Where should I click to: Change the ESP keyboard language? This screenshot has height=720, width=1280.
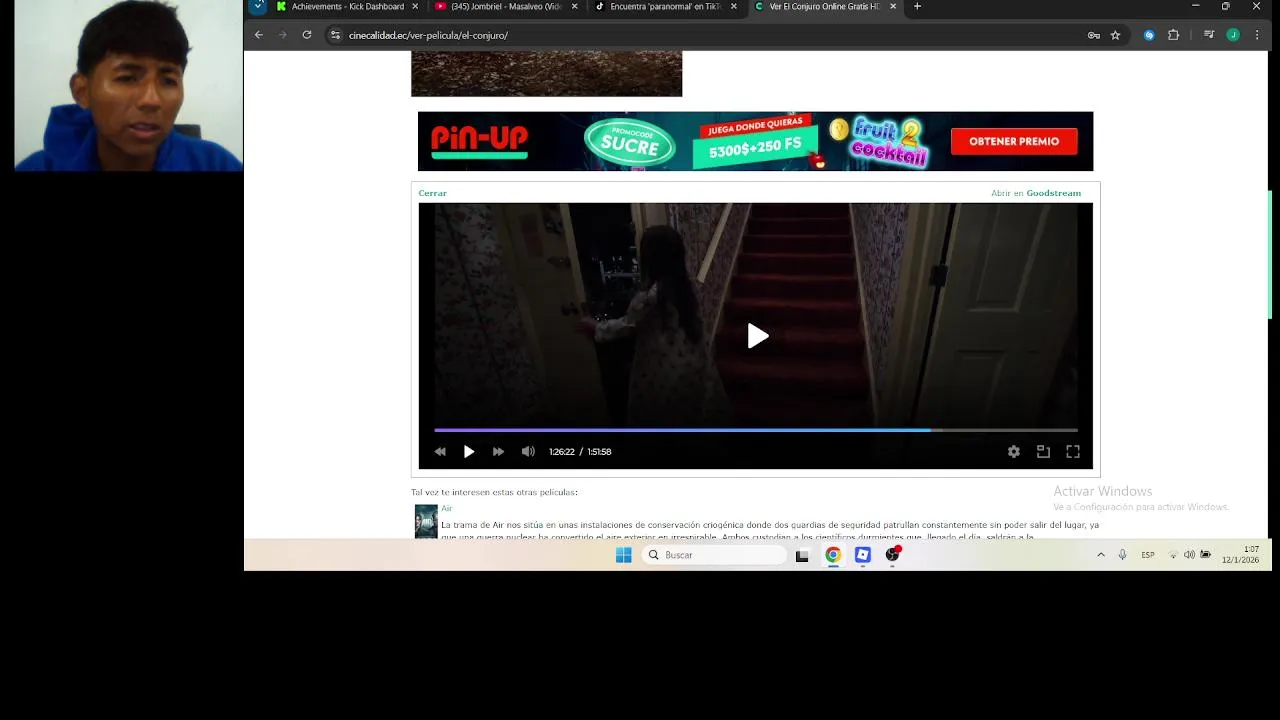click(1148, 555)
